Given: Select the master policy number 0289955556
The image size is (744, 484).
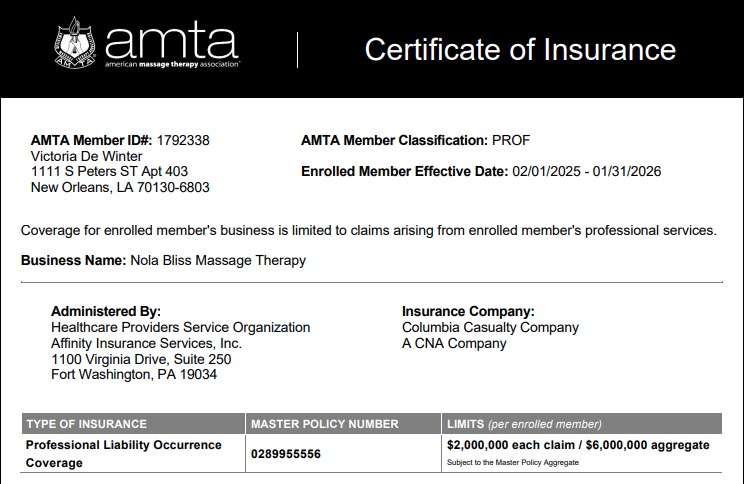Looking at the screenshot, I should (287, 454).
